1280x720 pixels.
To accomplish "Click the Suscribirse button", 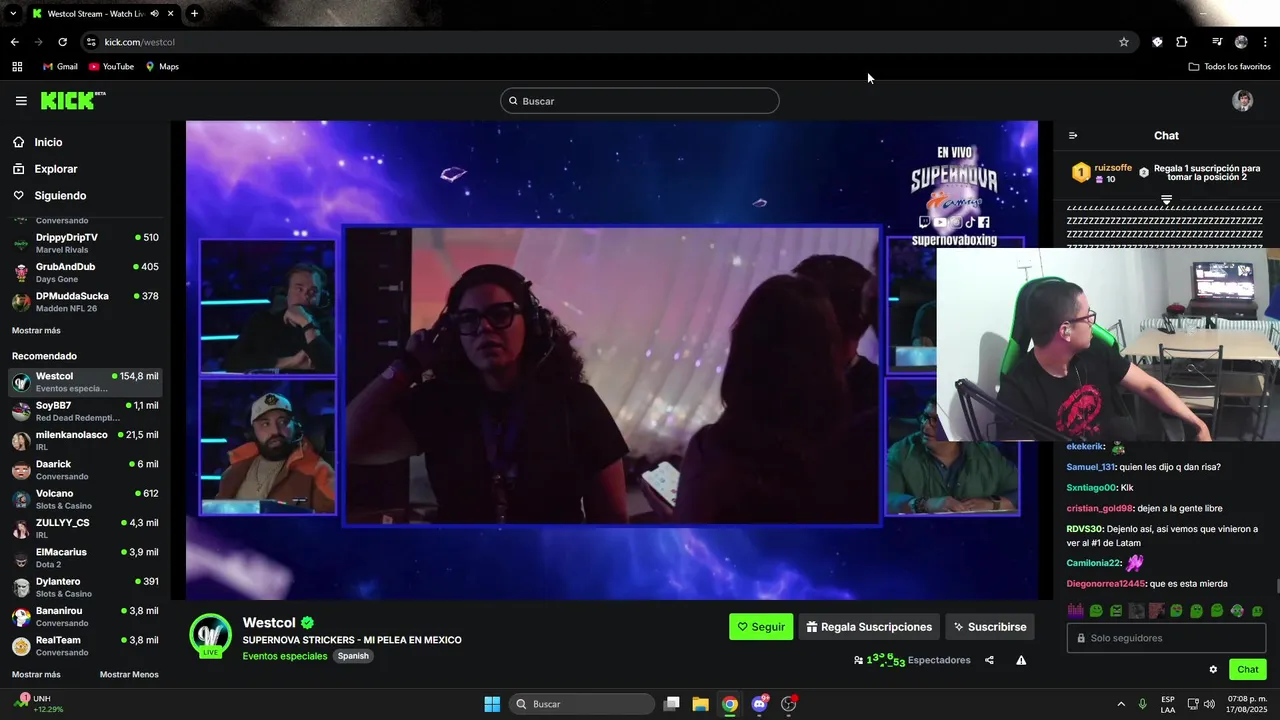I will tap(990, 627).
